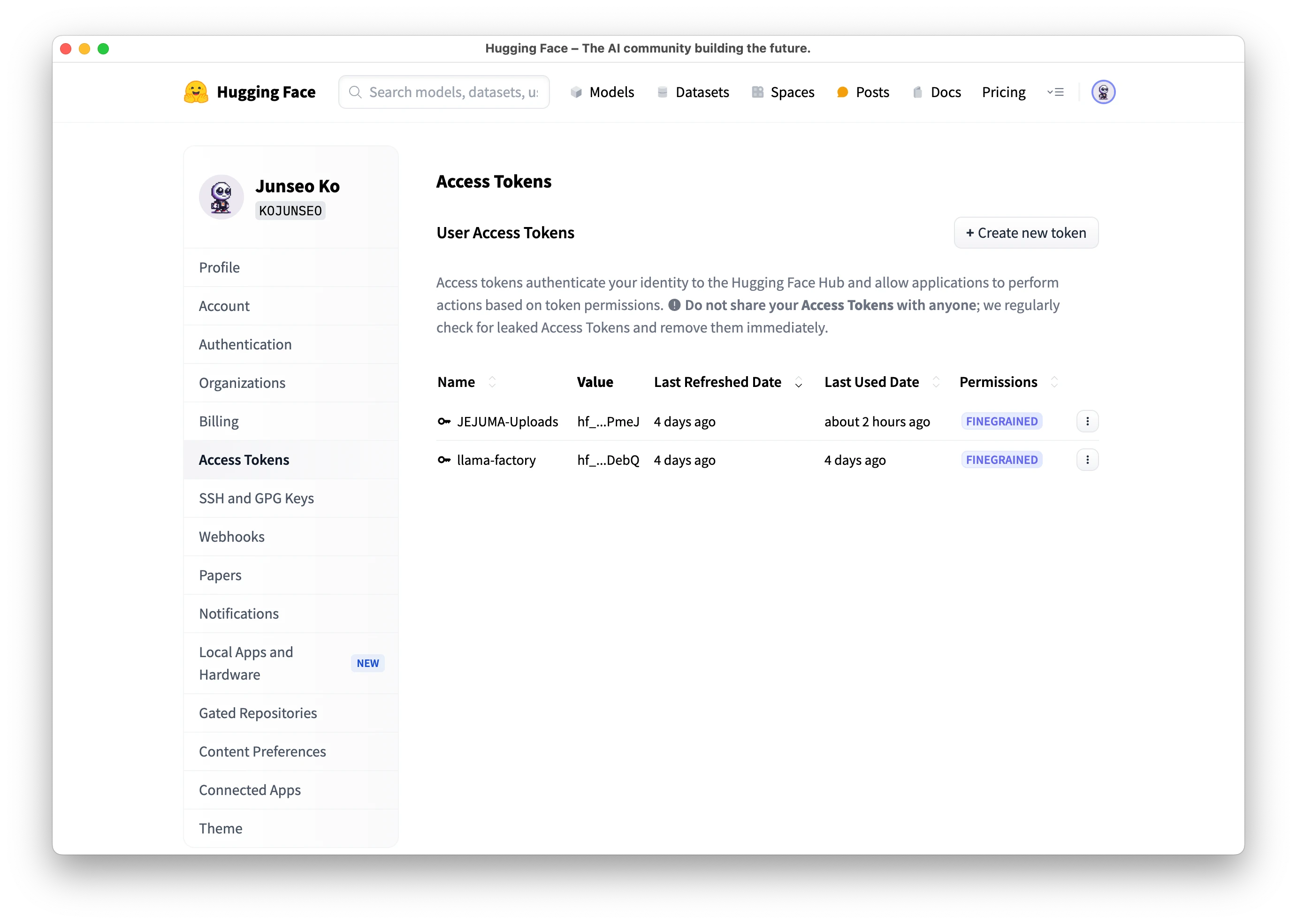The width and height of the screenshot is (1297, 924).
Task: Click FINEGRAINED badge on llama-factory row
Action: coord(1002,460)
